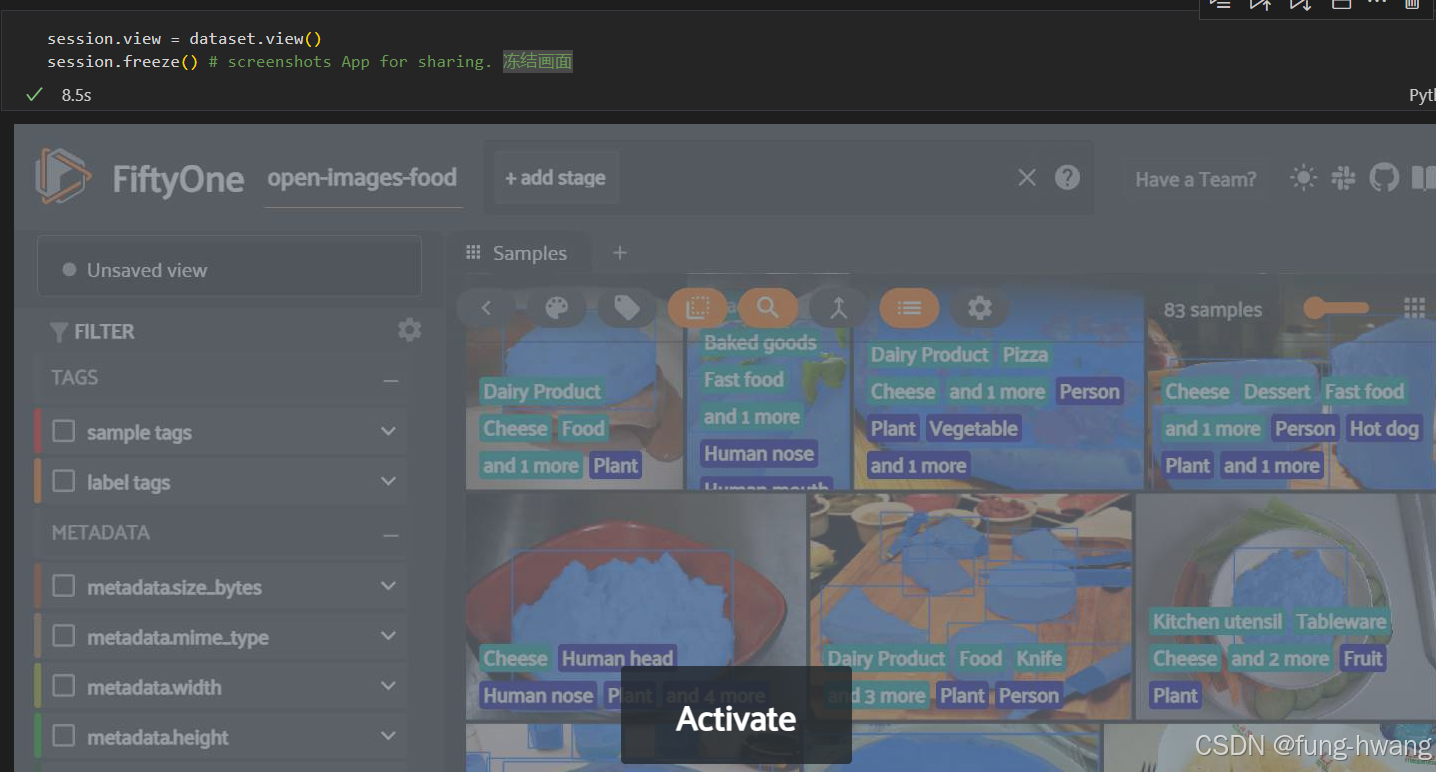Click the Vegetable label
This screenshot has width=1436, height=772.
[973, 428]
